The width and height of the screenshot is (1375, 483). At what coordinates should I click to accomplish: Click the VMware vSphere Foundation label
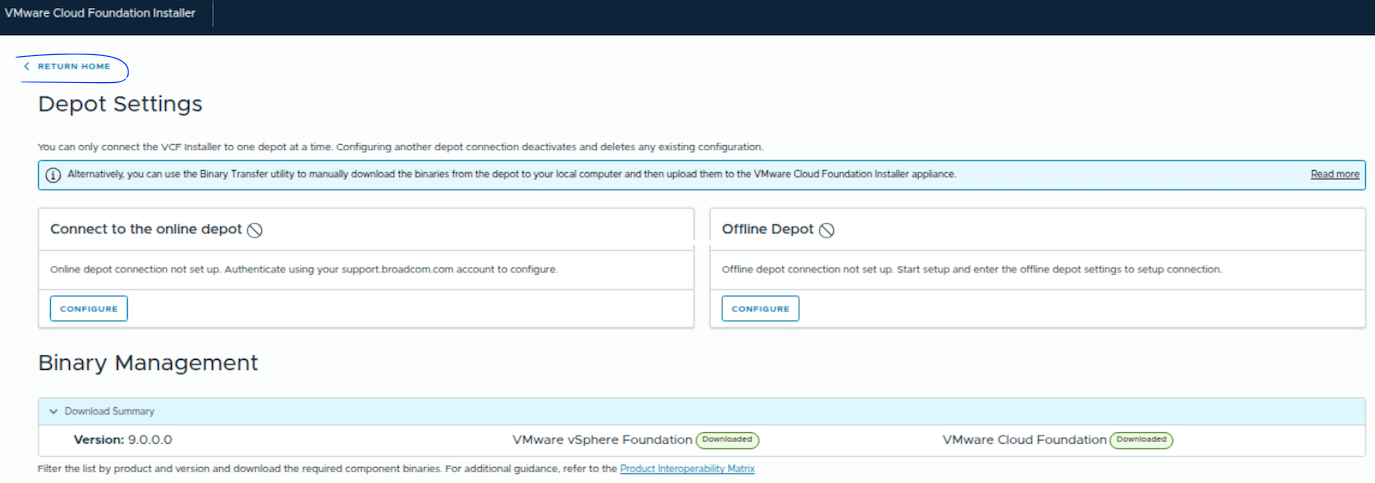pos(602,440)
